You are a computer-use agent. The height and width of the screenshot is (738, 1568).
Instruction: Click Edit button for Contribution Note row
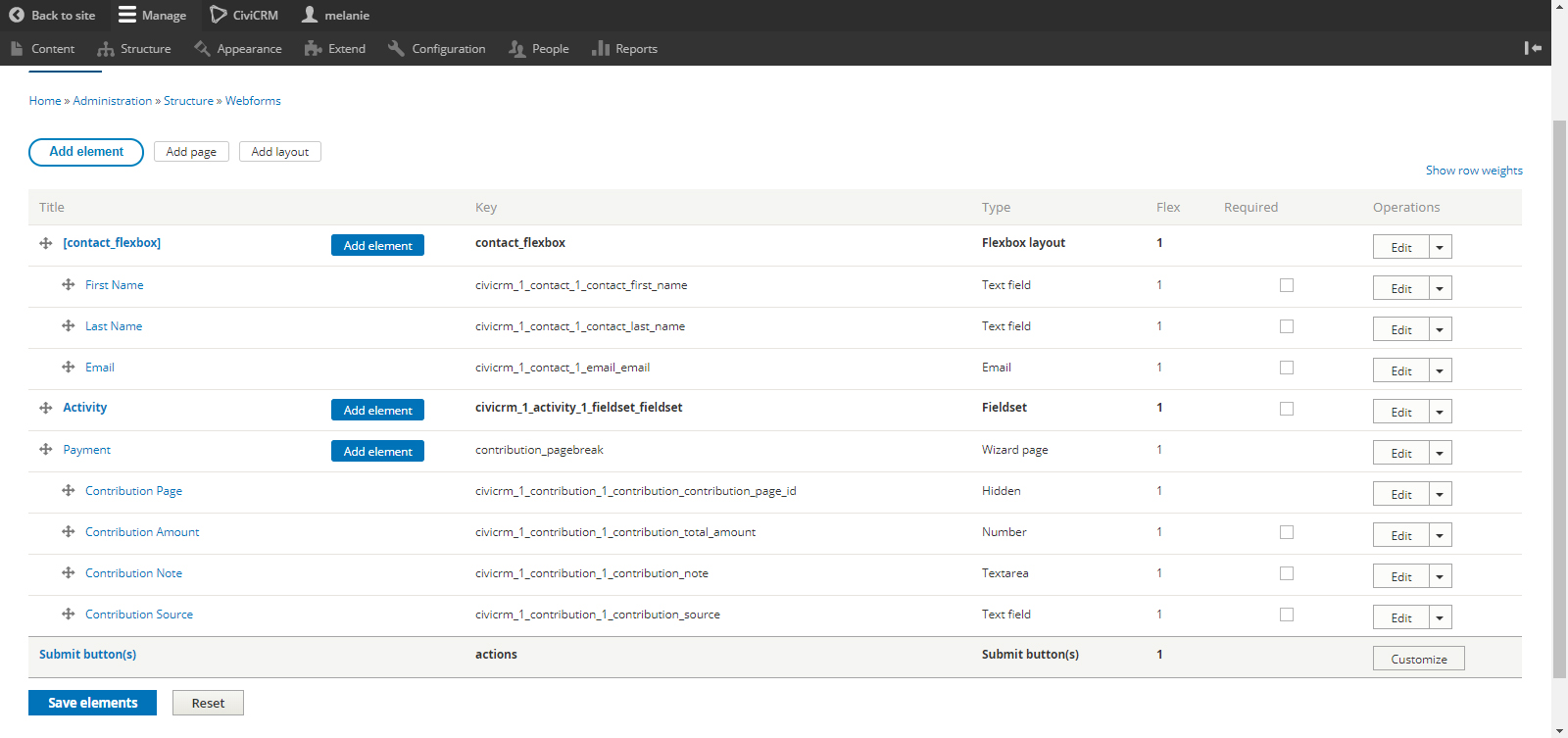tap(1401, 576)
